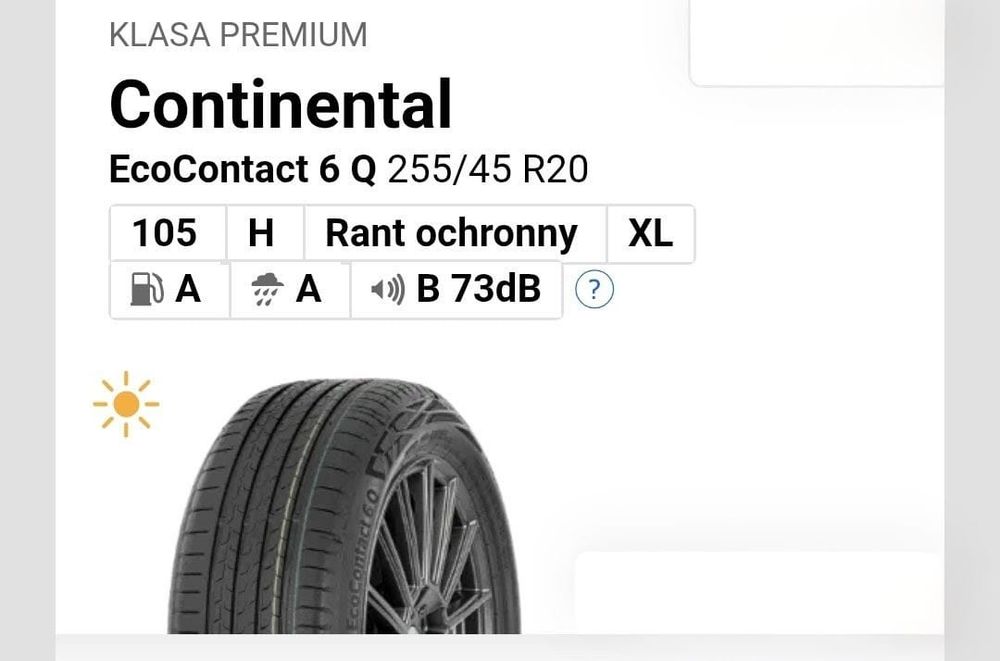The width and height of the screenshot is (1000, 661).
Task: Click the 255/45 R20 tire size text
Action: point(487,170)
